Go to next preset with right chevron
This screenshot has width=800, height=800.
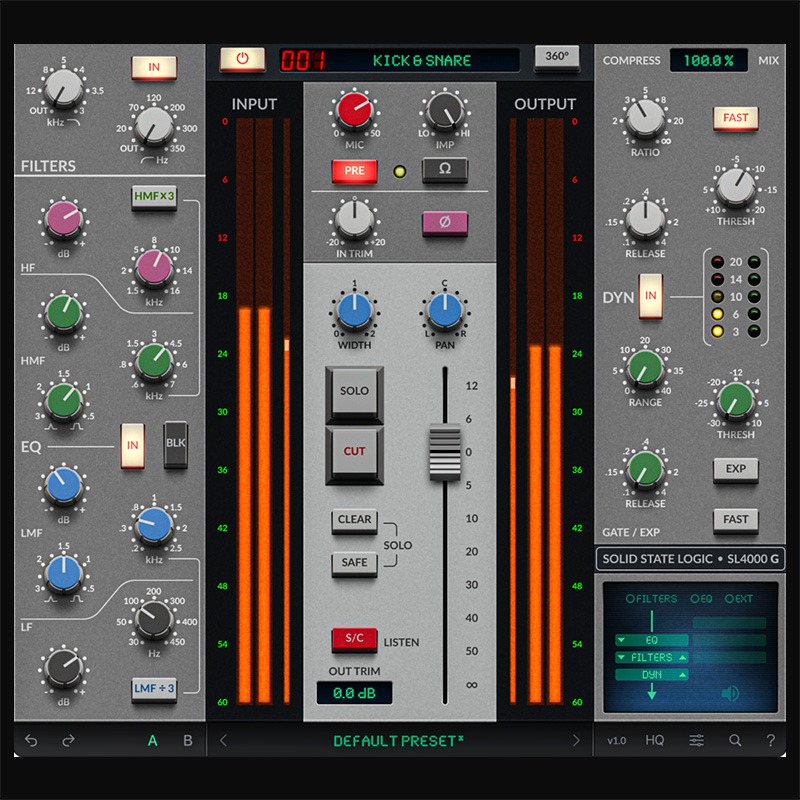pyautogui.click(x=576, y=740)
